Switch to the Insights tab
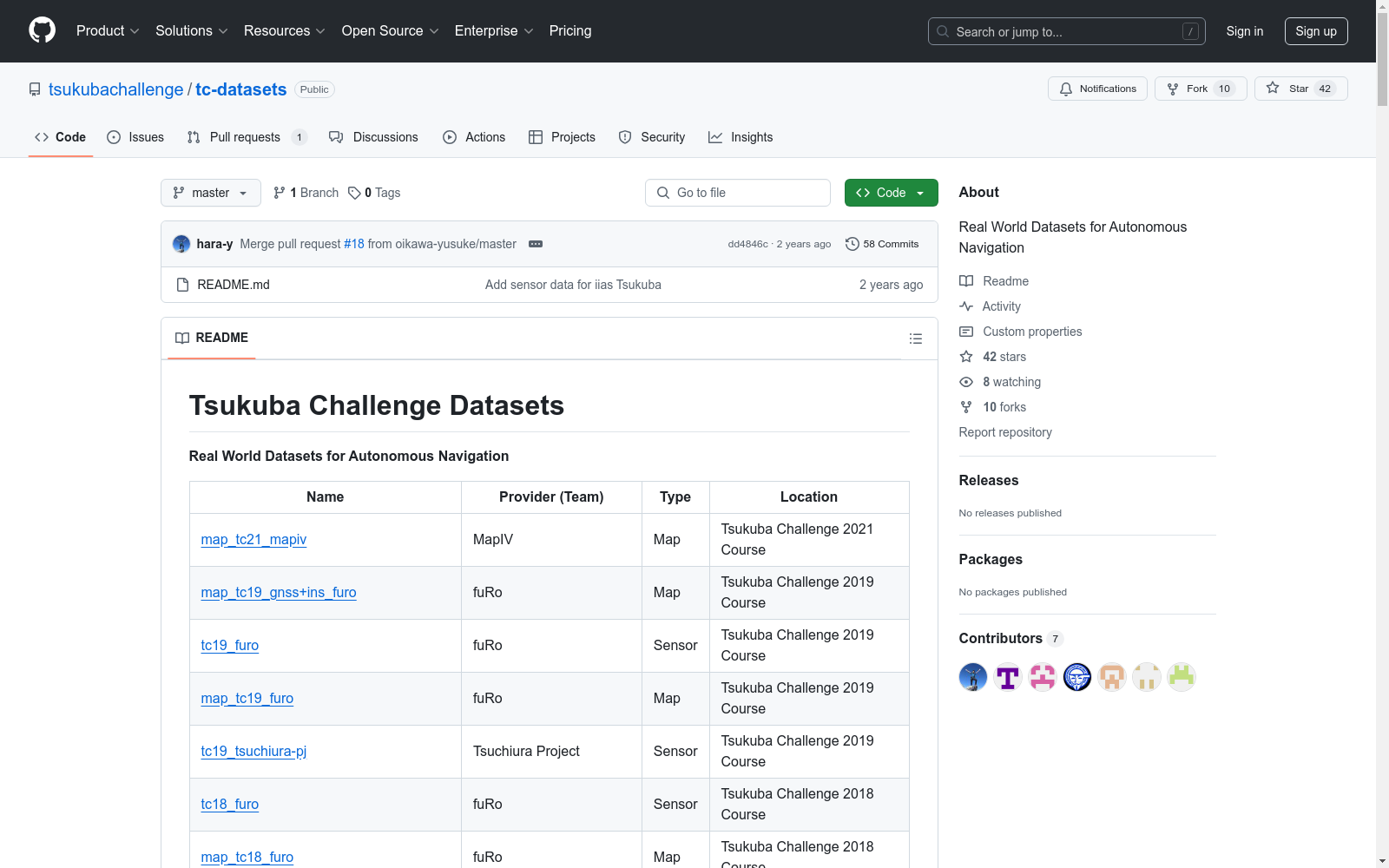1389x868 pixels. 741,137
